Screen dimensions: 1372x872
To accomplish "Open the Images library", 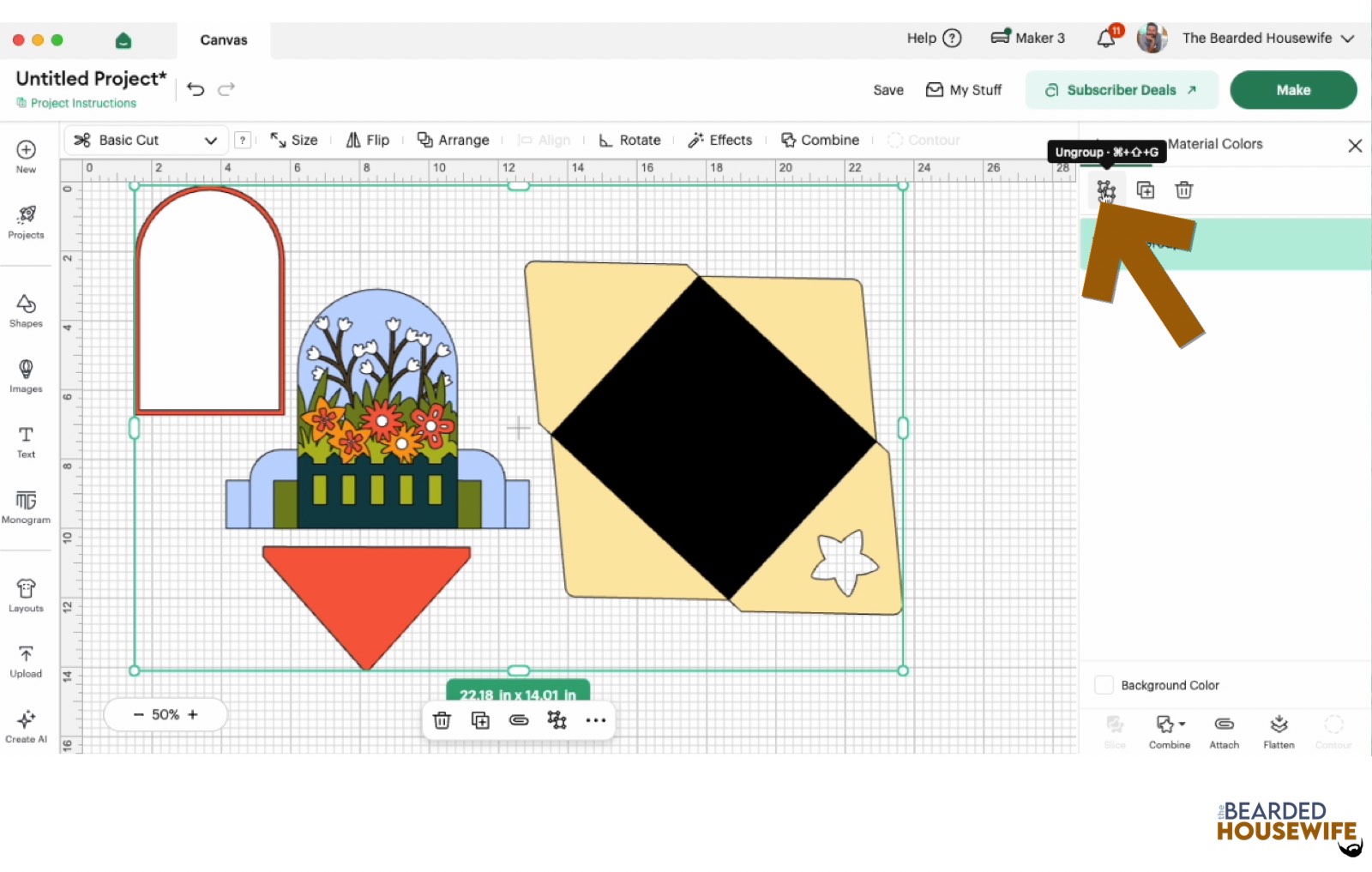I will tap(26, 376).
